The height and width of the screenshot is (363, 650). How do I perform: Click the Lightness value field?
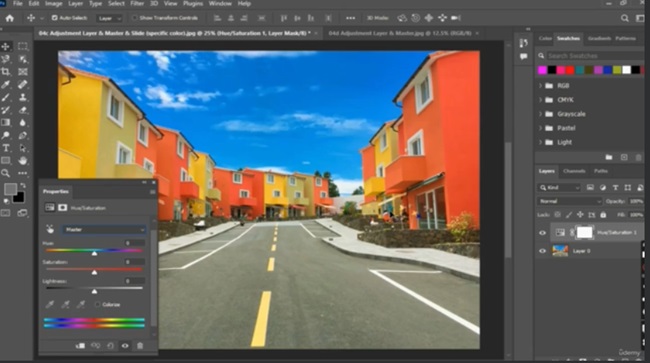pos(134,281)
